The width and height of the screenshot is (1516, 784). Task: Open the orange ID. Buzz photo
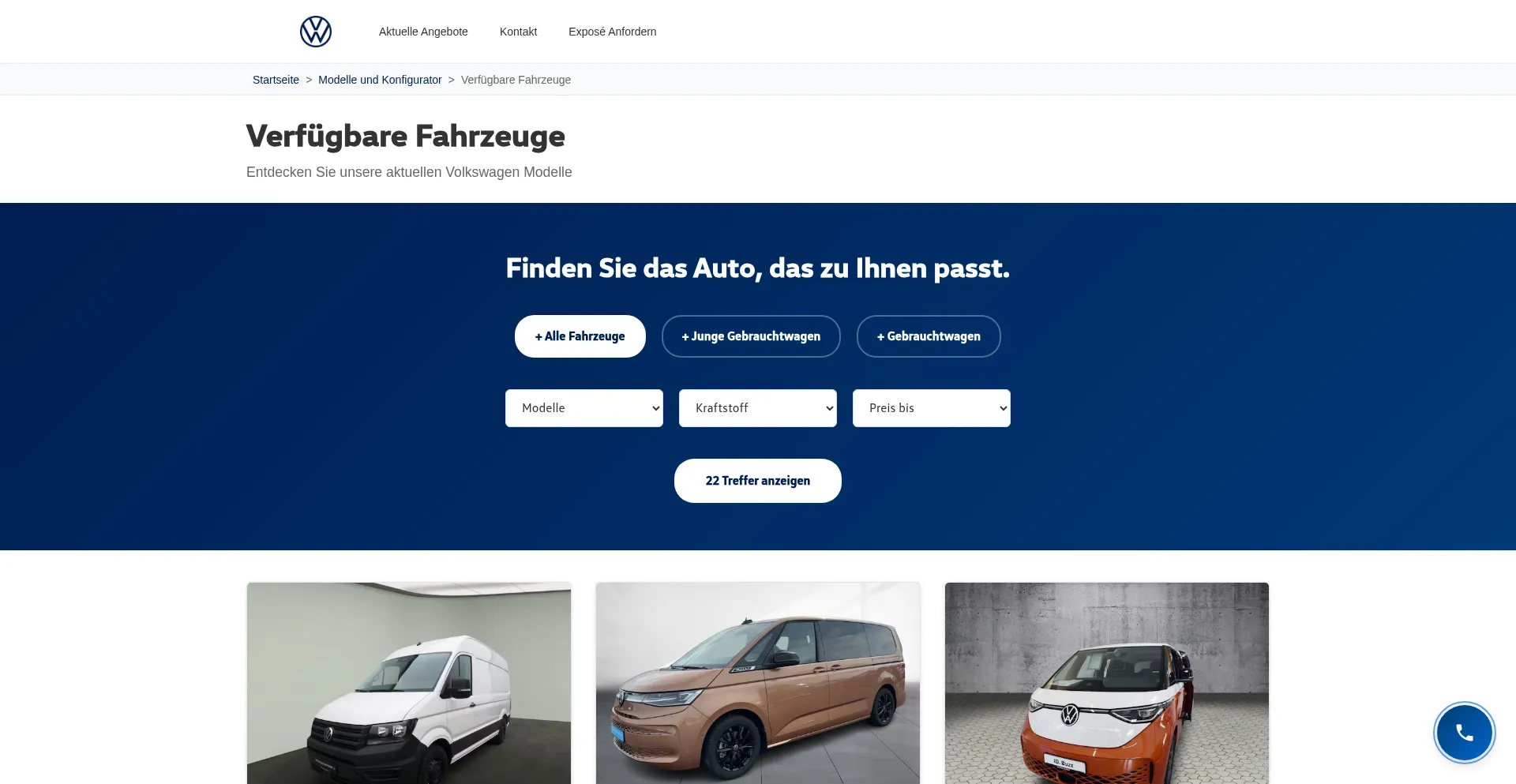point(1107,684)
